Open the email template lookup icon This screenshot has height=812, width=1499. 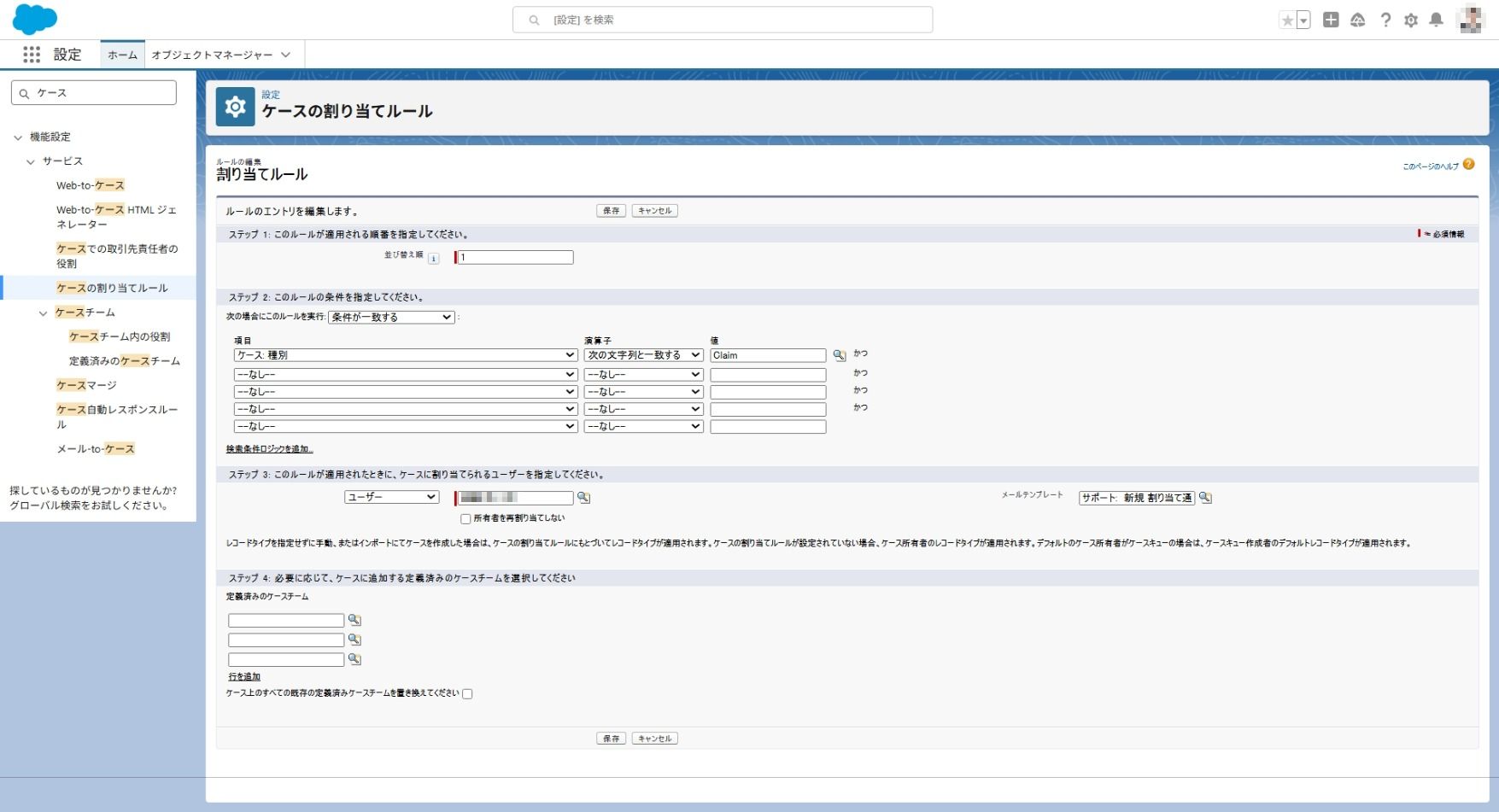1205,498
